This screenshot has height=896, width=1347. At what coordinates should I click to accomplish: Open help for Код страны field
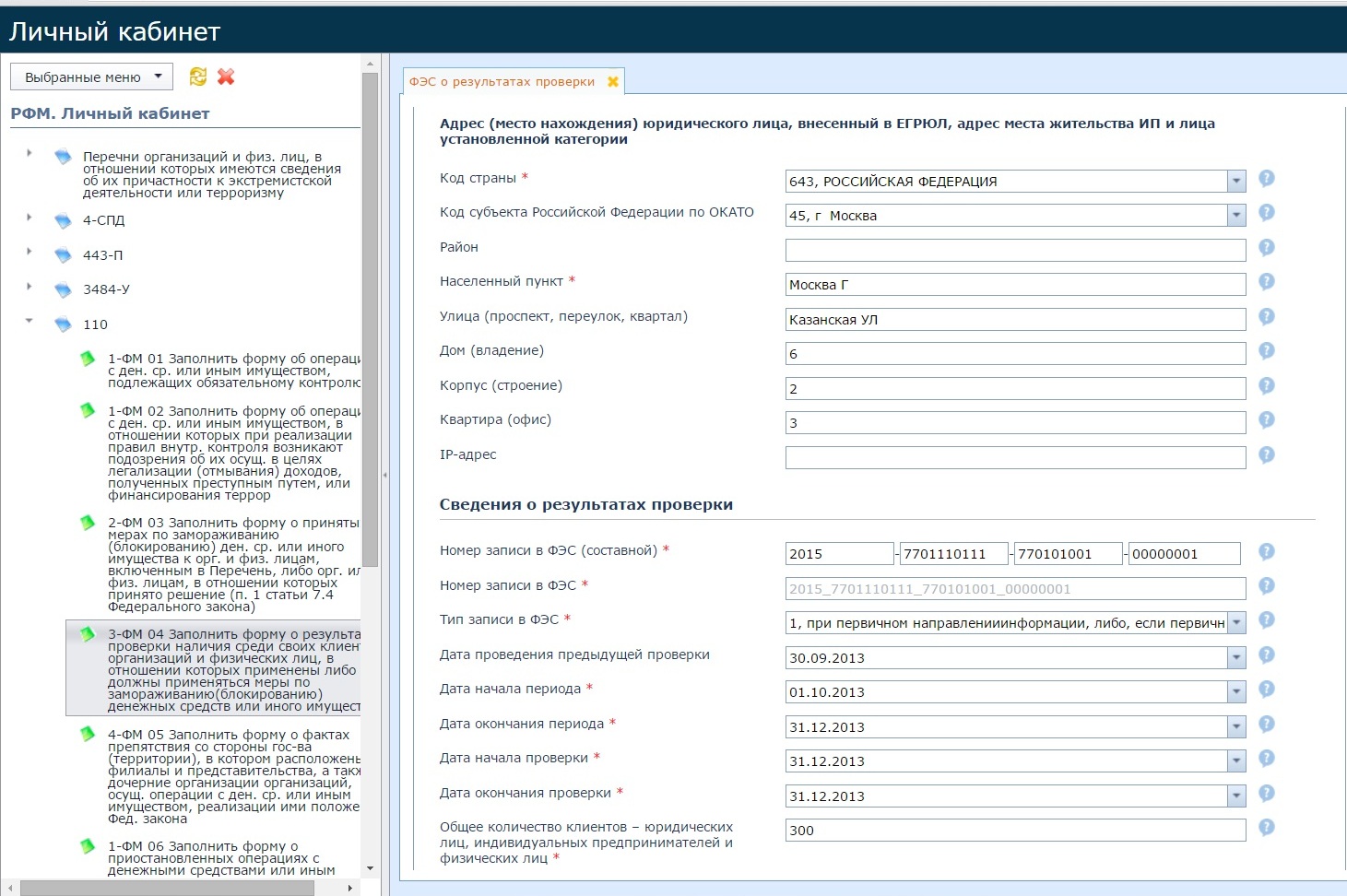click(1267, 178)
